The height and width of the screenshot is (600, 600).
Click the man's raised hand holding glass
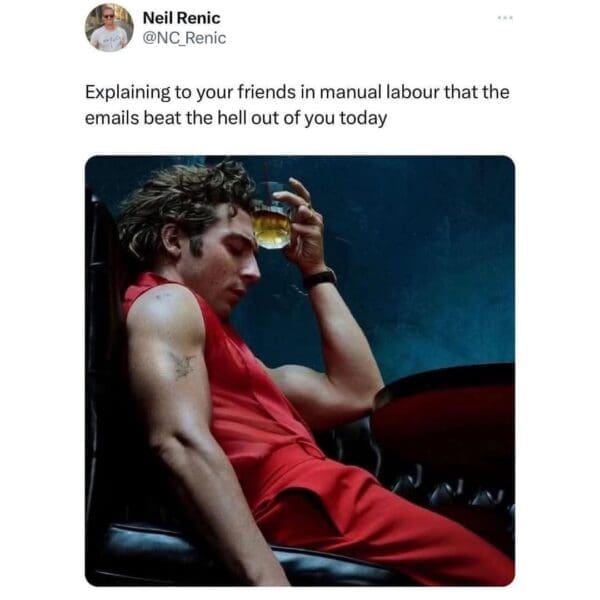click(x=302, y=226)
